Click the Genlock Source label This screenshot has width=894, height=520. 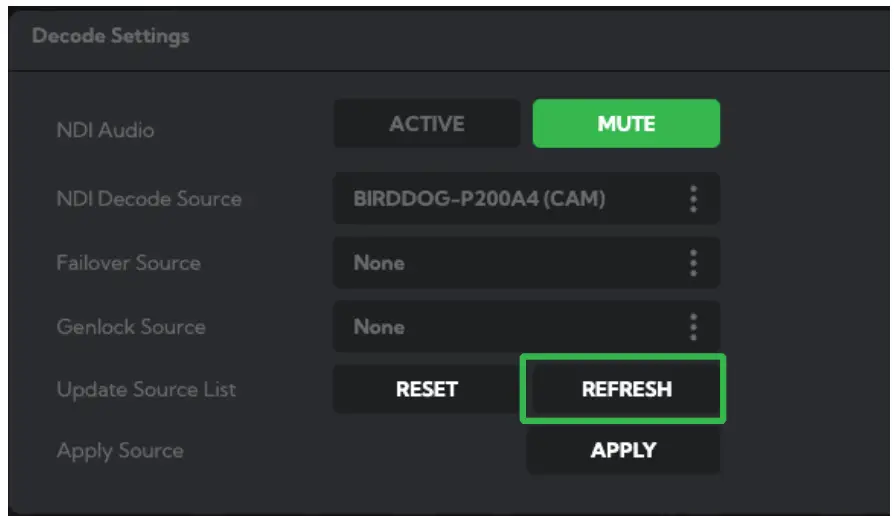[131, 327]
